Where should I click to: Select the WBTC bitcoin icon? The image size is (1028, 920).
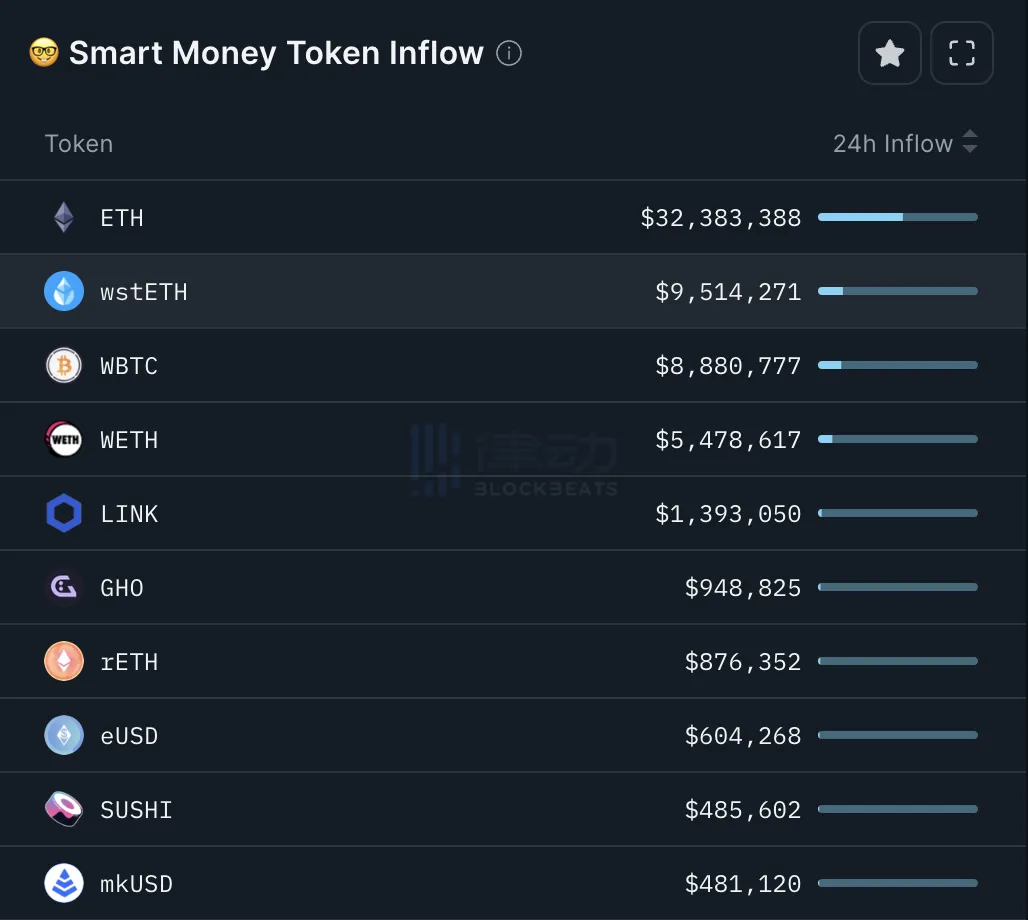64,365
